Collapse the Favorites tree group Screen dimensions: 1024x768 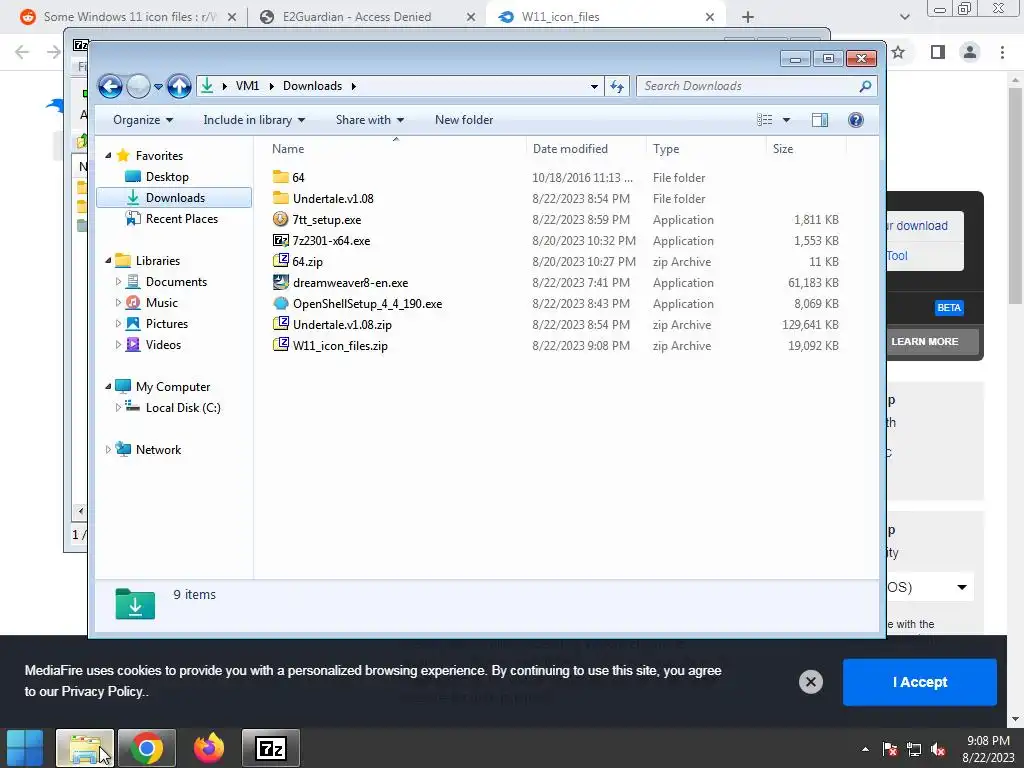(108, 155)
